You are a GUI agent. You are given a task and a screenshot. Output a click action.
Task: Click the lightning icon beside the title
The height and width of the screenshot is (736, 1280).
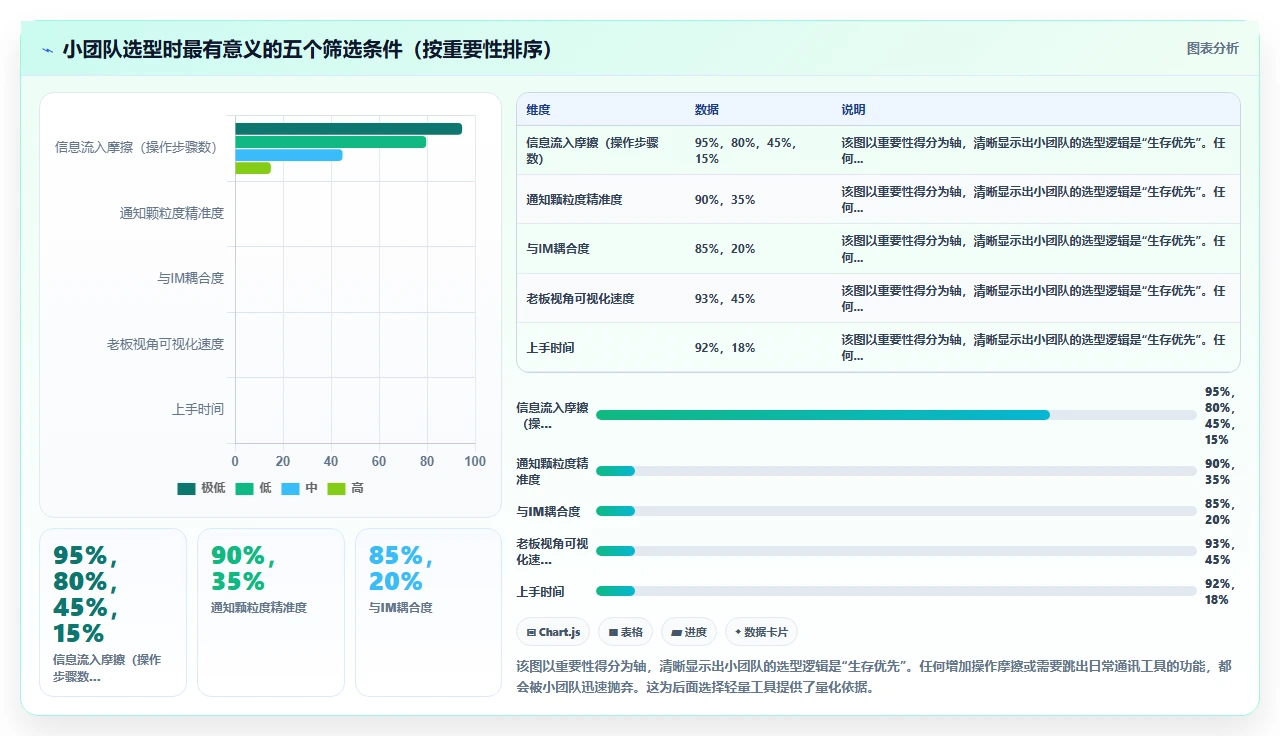47,50
